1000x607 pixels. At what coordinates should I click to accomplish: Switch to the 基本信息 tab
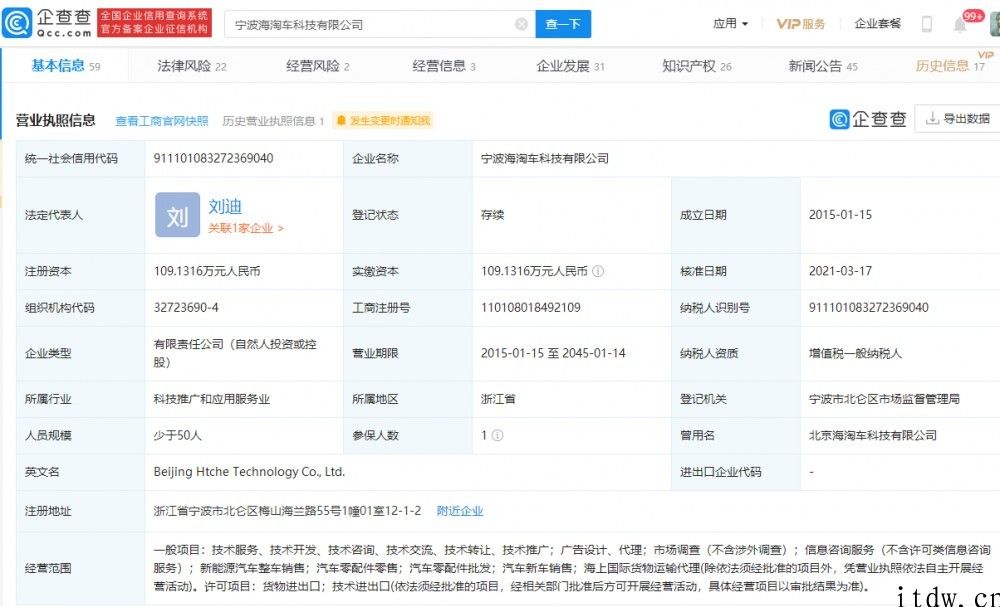pyautogui.click(x=66, y=66)
